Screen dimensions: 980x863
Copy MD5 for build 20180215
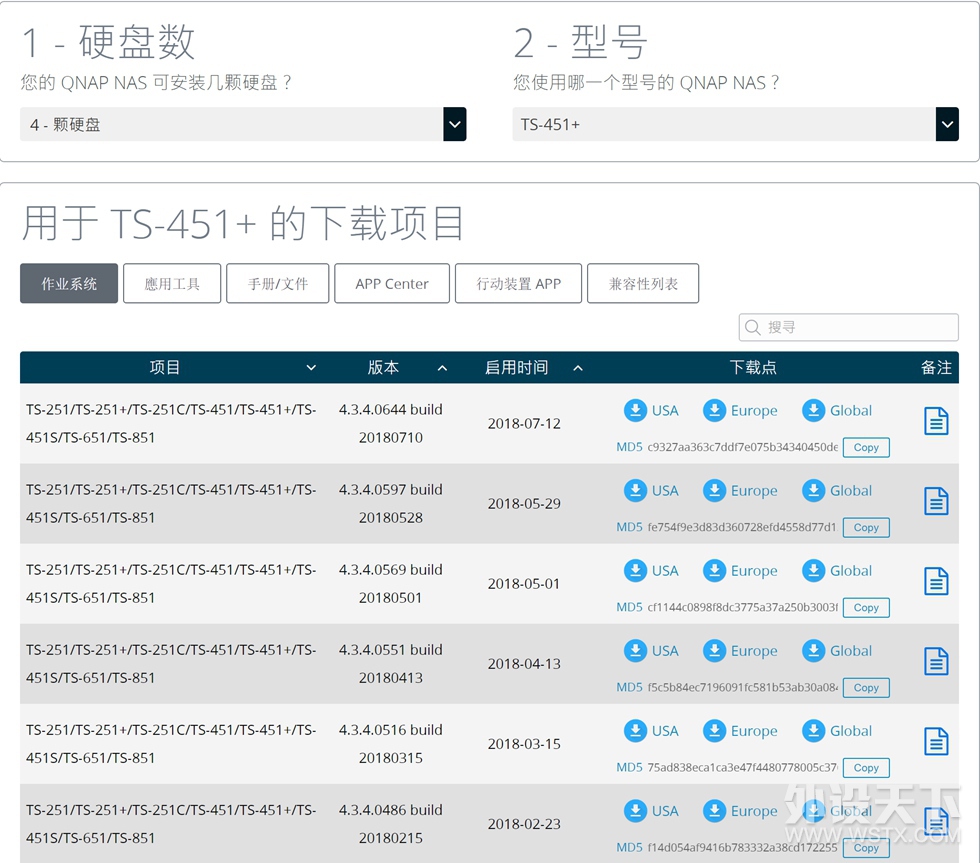pos(866,847)
